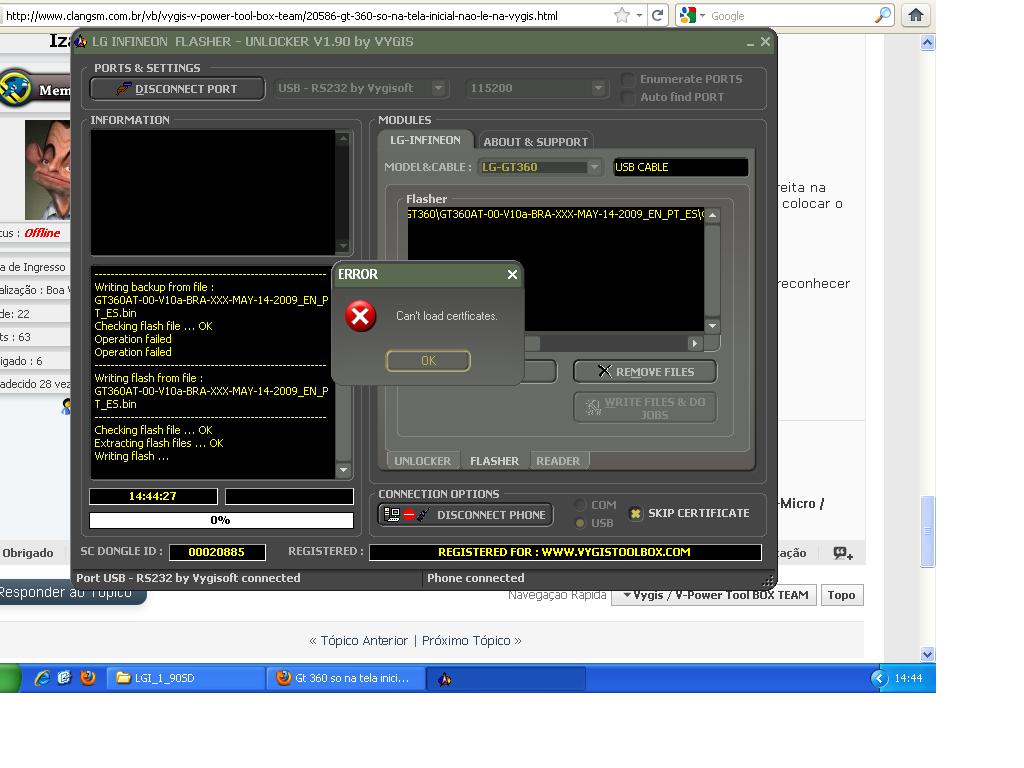Close the ERROR dialog with its X
This screenshot has width=1024, height=768.
click(512, 274)
